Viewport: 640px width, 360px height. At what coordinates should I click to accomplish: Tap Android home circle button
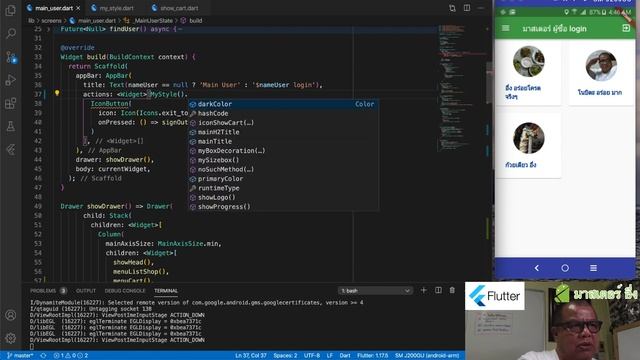(565, 268)
